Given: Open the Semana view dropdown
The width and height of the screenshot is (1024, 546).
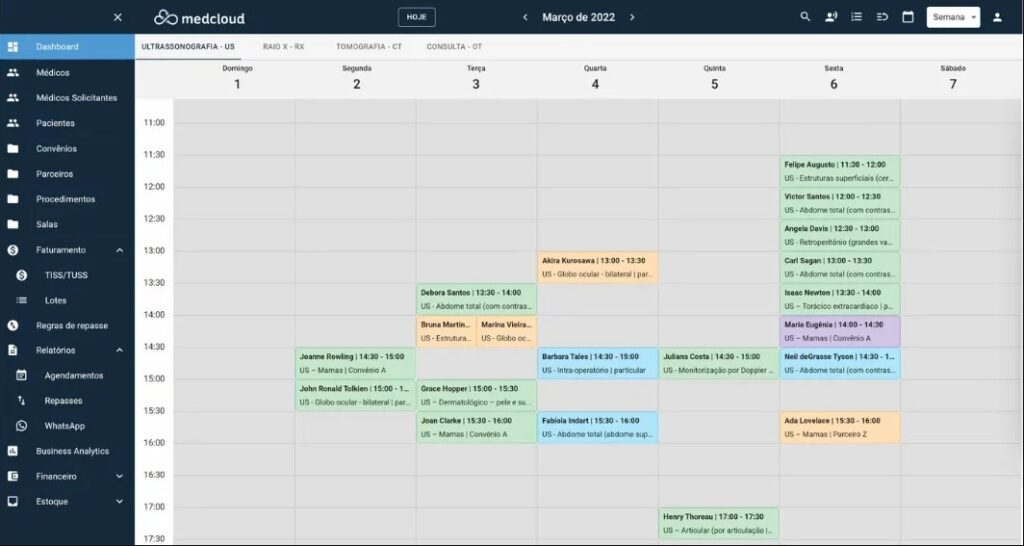Looking at the screenshot, I should pyautogui.click(x=953, y=17).
